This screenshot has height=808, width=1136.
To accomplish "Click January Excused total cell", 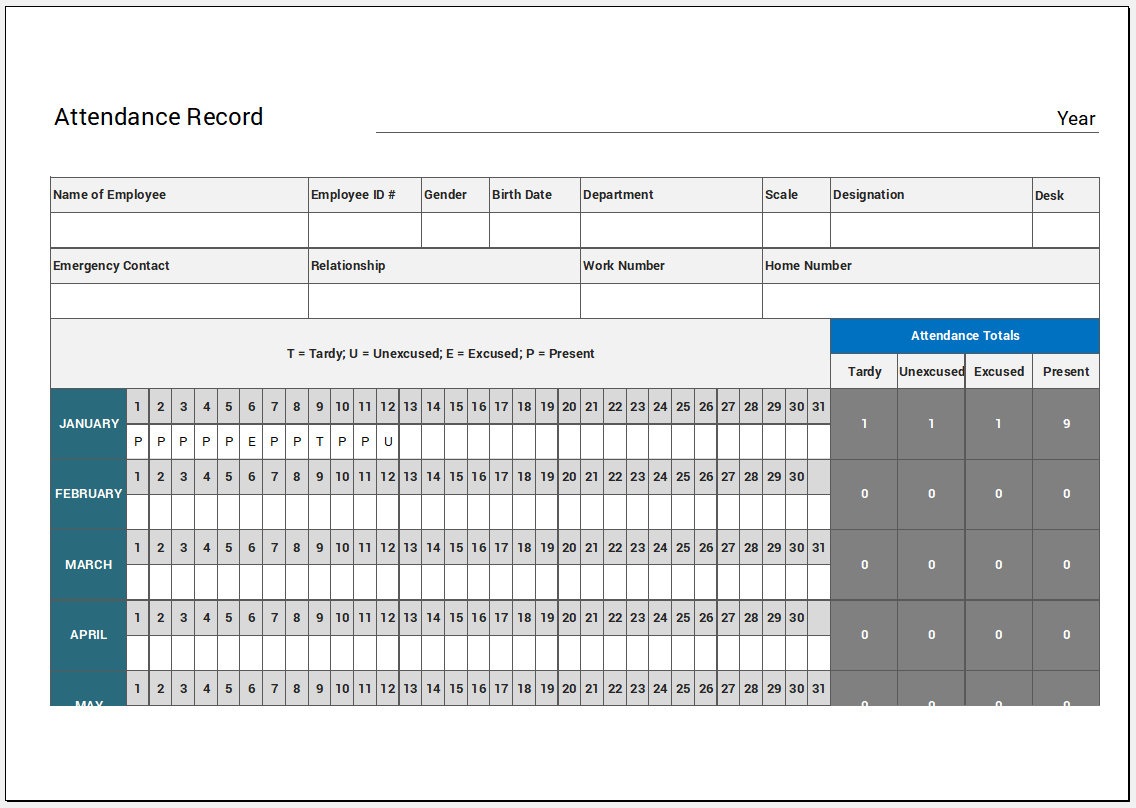I will (x=999, y=424).
